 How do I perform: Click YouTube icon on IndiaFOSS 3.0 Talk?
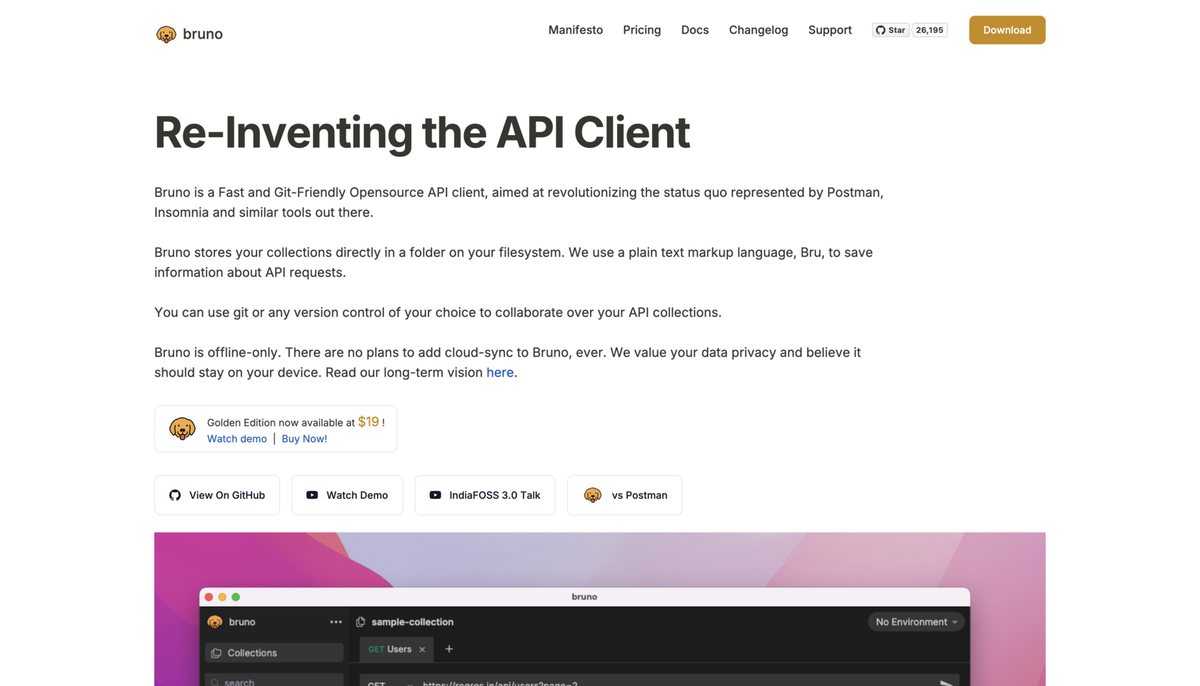[435, 495]
